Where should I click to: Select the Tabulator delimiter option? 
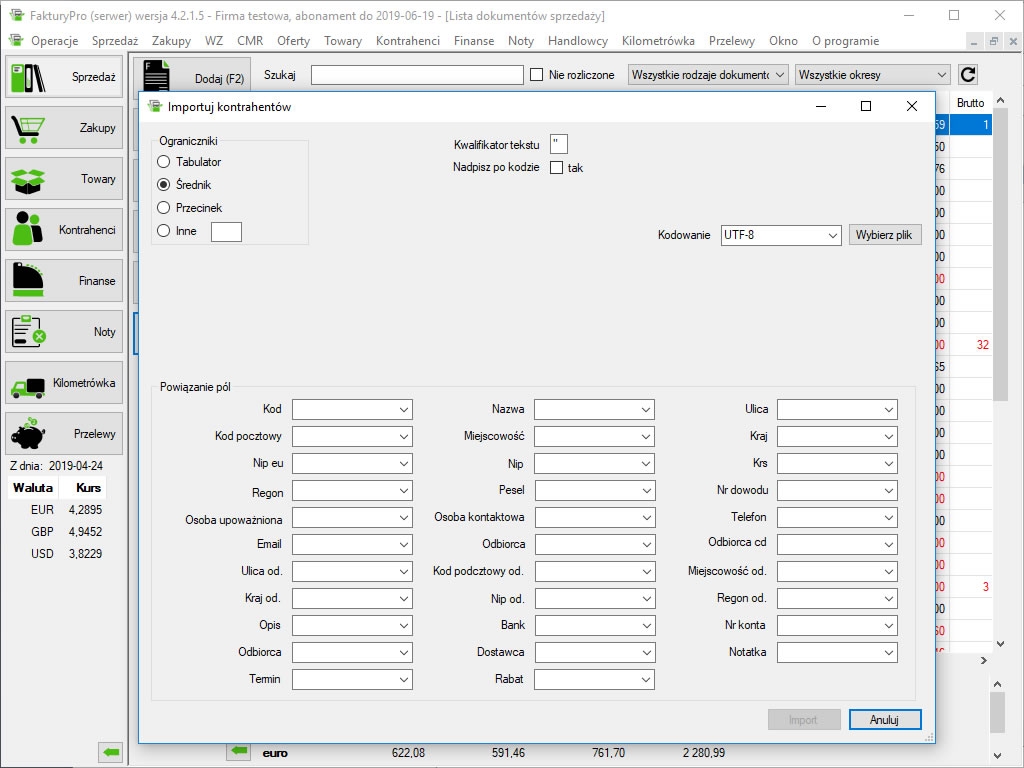[x=164, y=162]
